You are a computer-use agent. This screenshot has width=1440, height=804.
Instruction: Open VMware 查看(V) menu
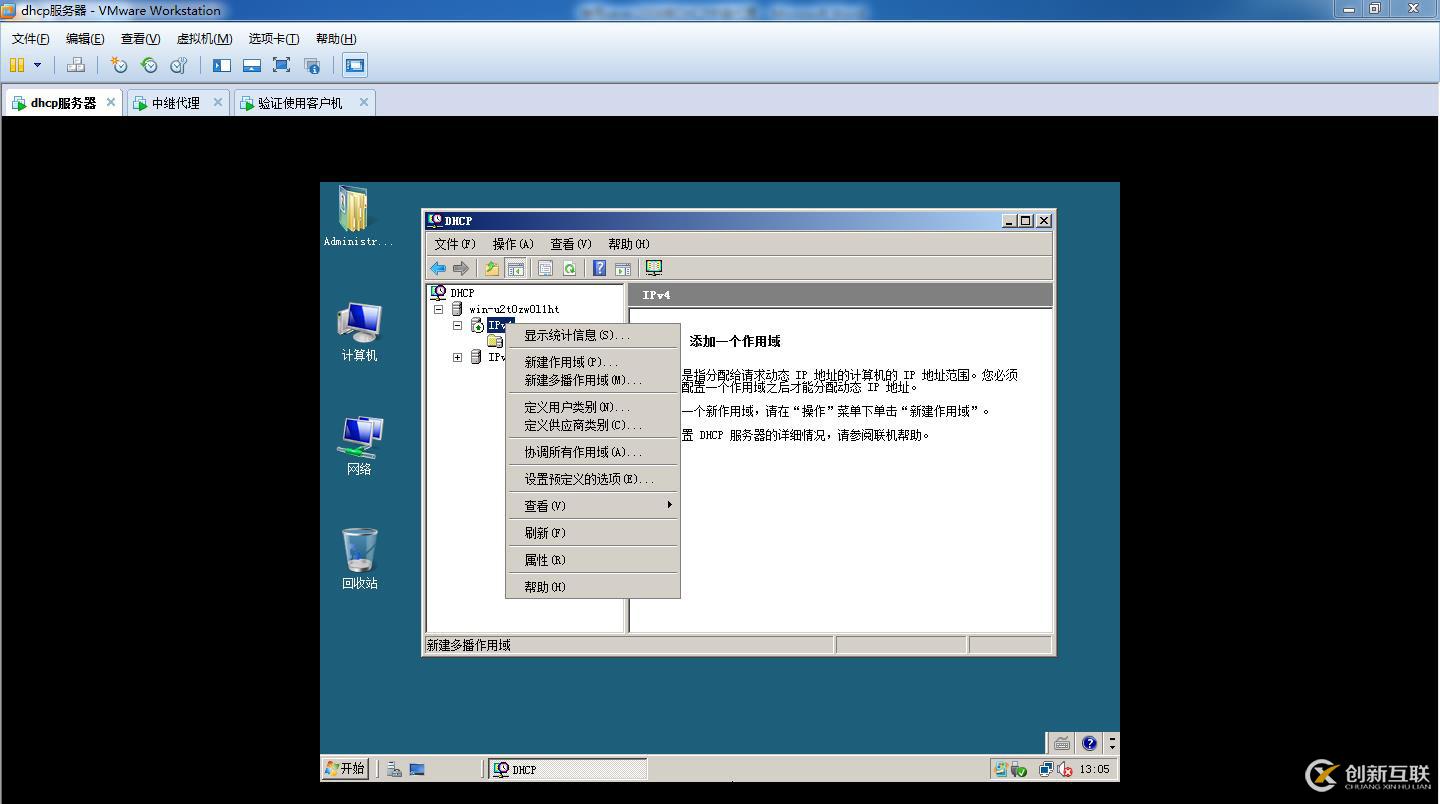tap(140, 39)
